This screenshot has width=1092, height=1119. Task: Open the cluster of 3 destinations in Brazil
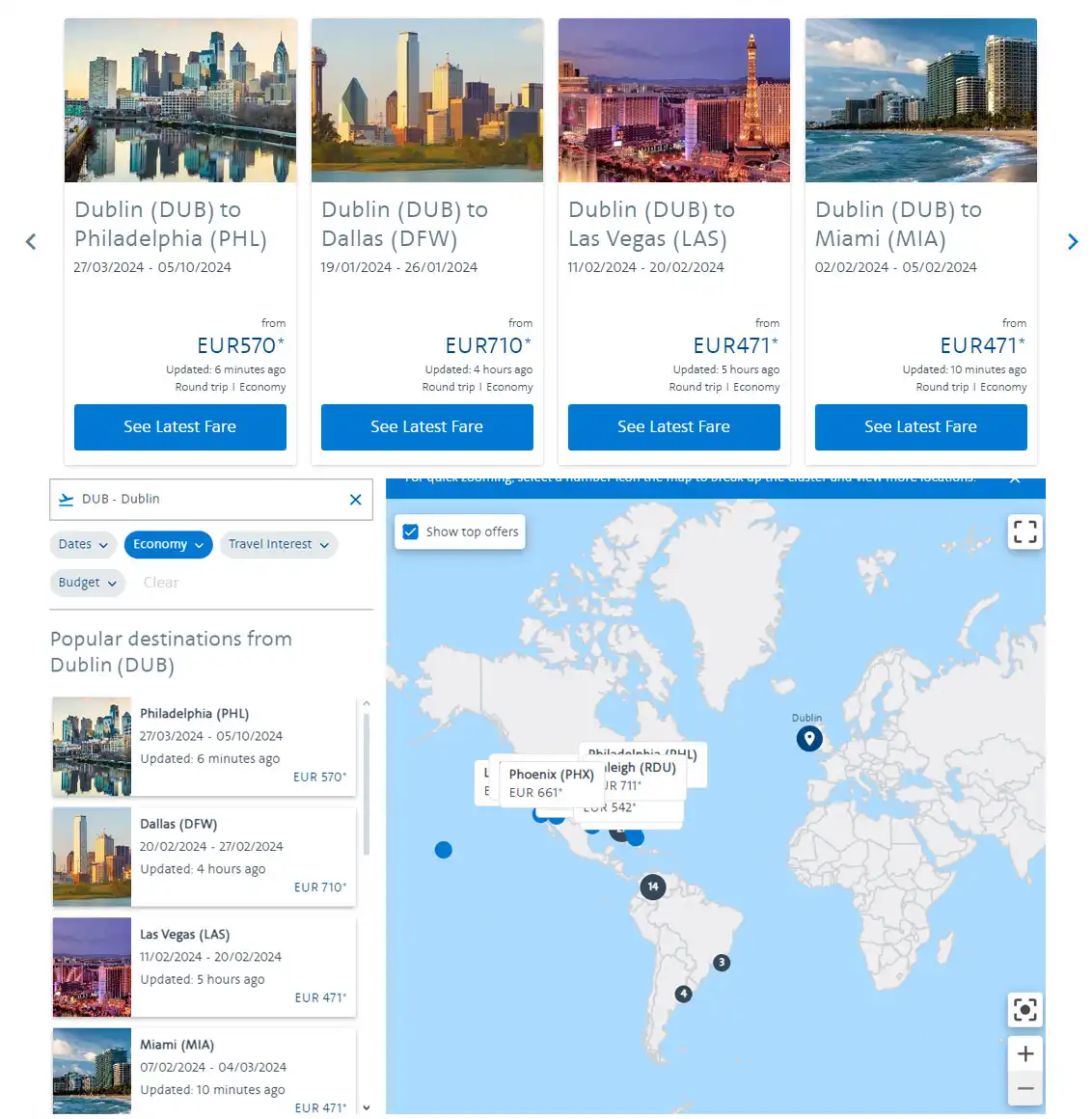(x=722, y=963)
